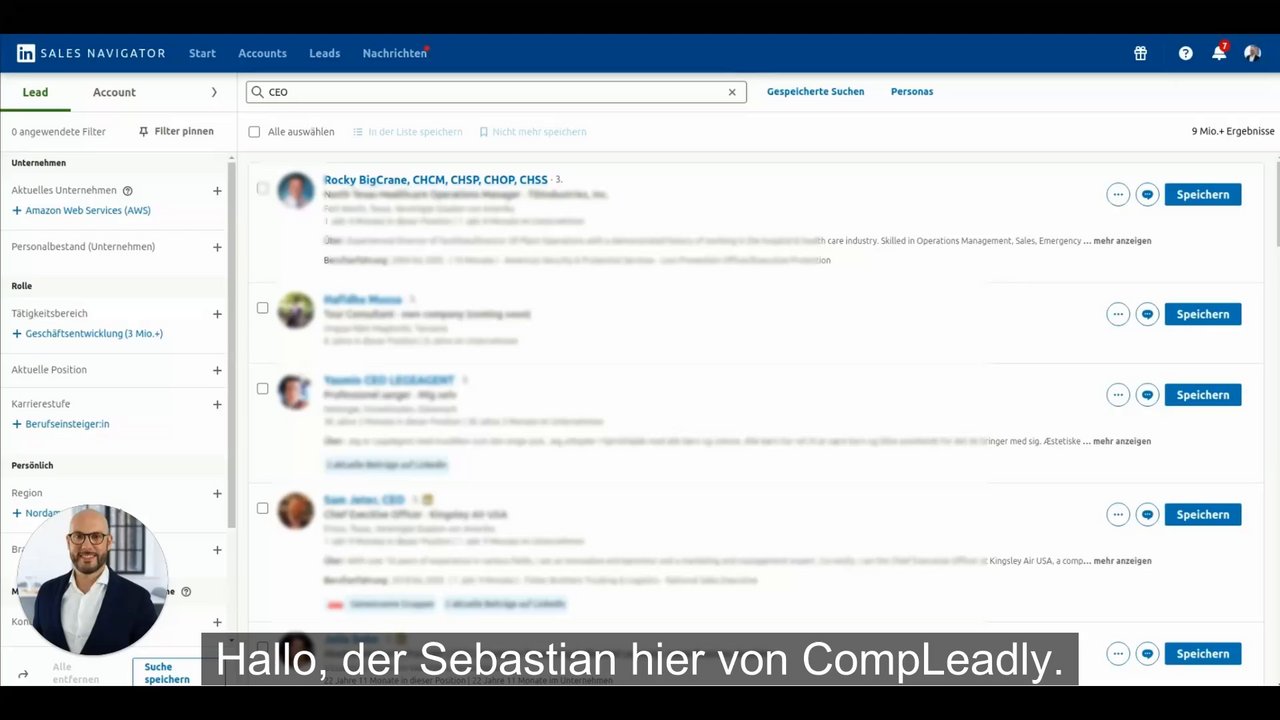Viewport: 1280px width, 720px height.
Task: Clear the CEO search with X icon
Action: tap(732, 92)
